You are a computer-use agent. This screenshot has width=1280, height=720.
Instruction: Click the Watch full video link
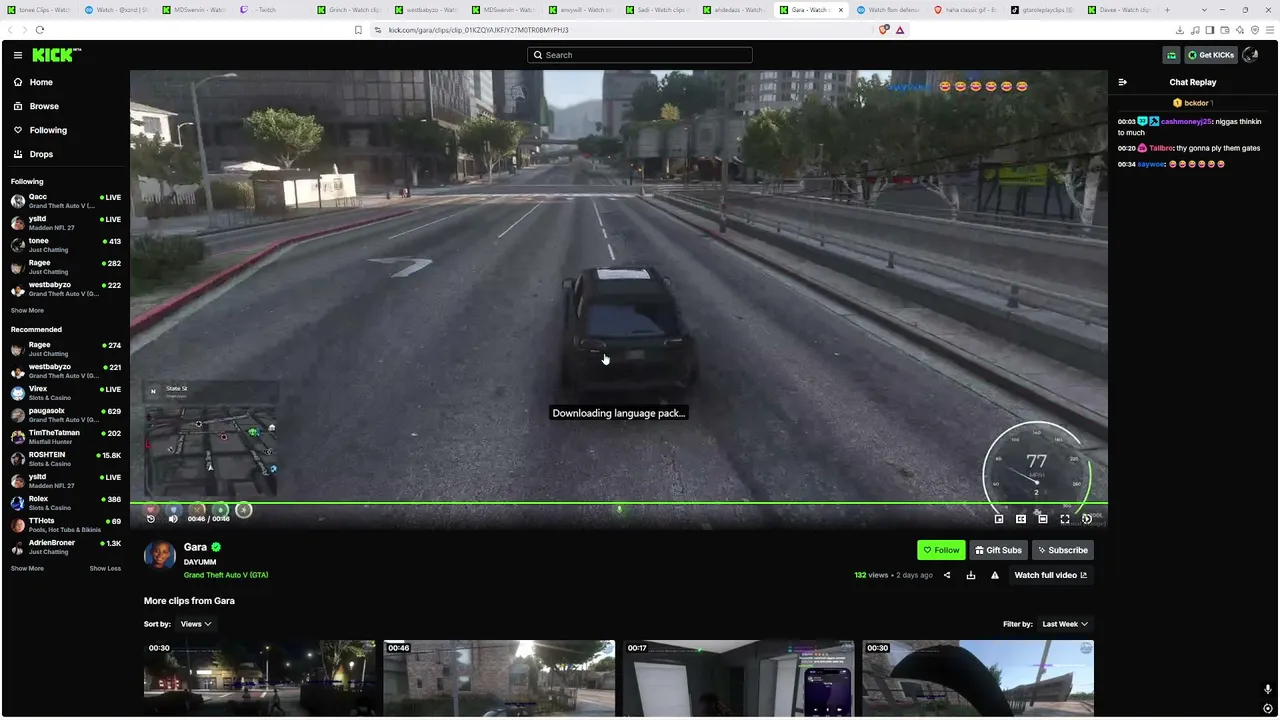[1051, 575]
